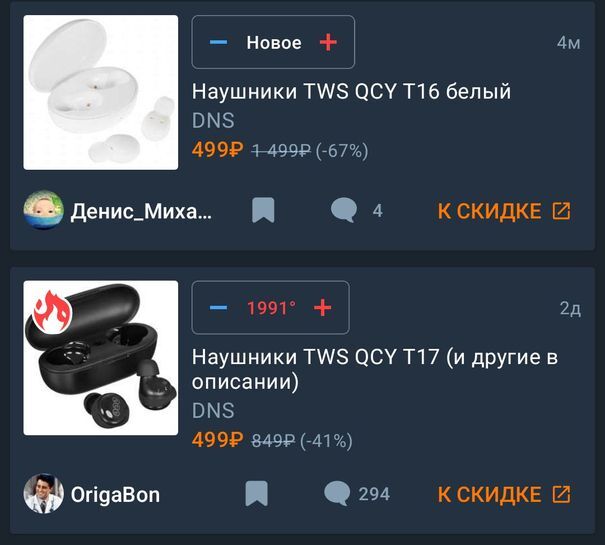
Task: Go to the QCY T16 discount via К СКИДКЕ
Action: 504,211
